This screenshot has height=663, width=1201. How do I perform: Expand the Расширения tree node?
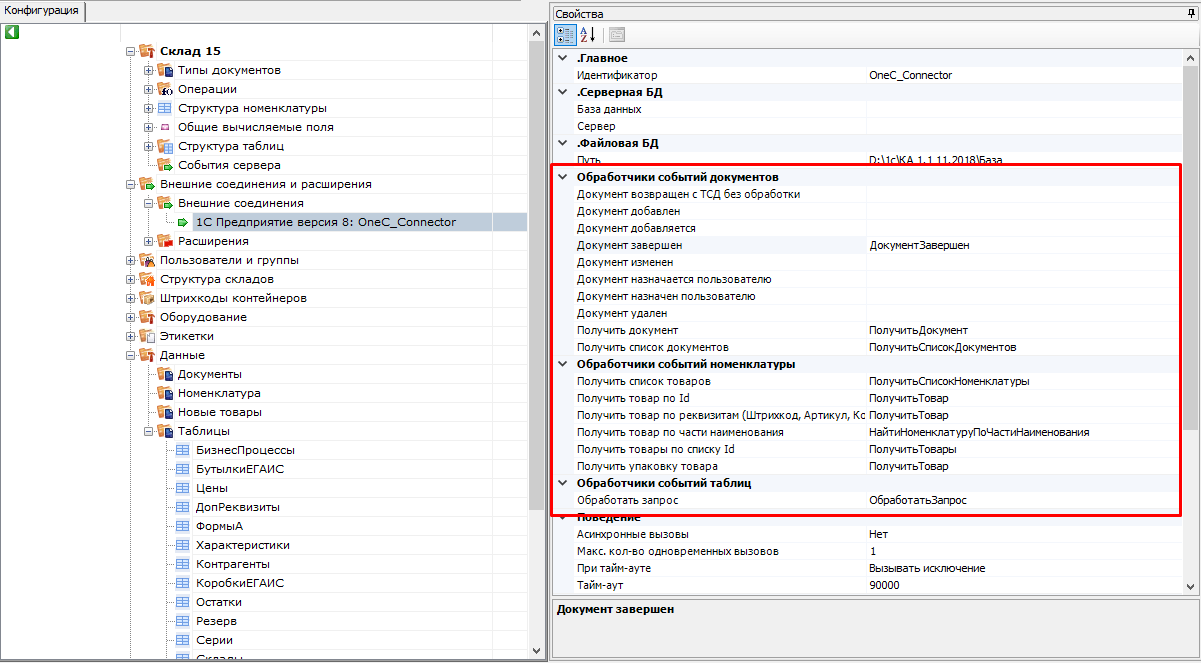pyautogui.click(x=149, y=241)
